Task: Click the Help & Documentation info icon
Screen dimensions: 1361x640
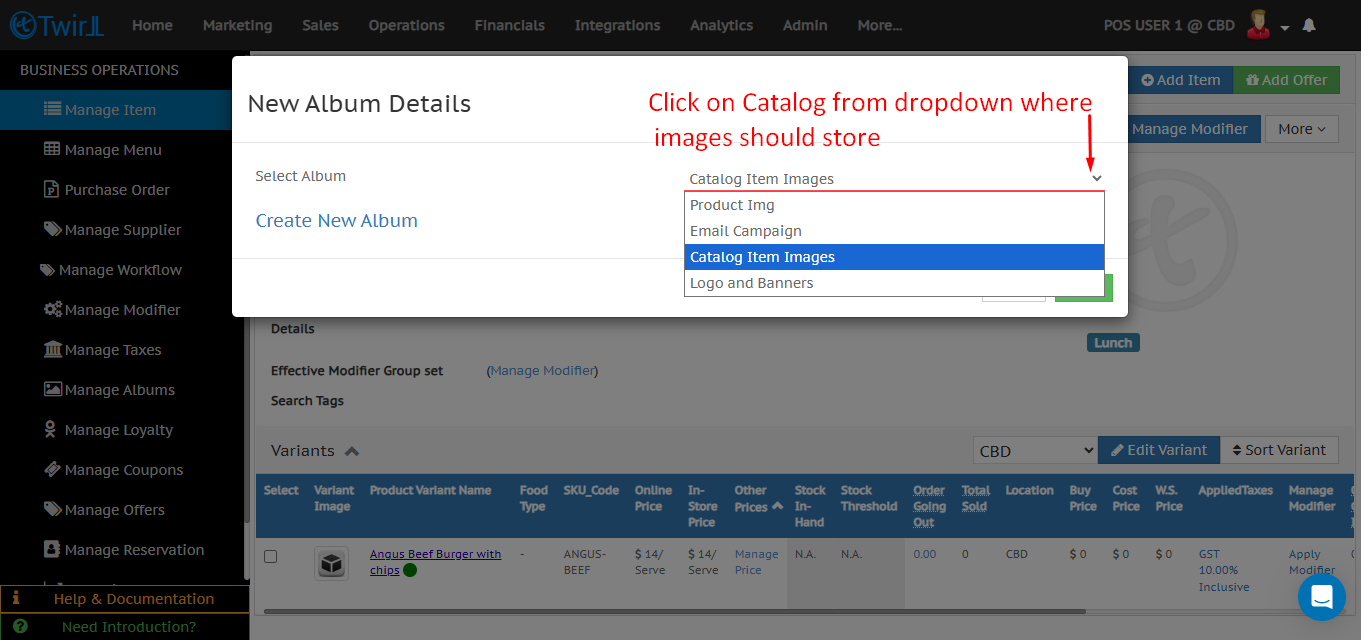Action: click(15, 598)
